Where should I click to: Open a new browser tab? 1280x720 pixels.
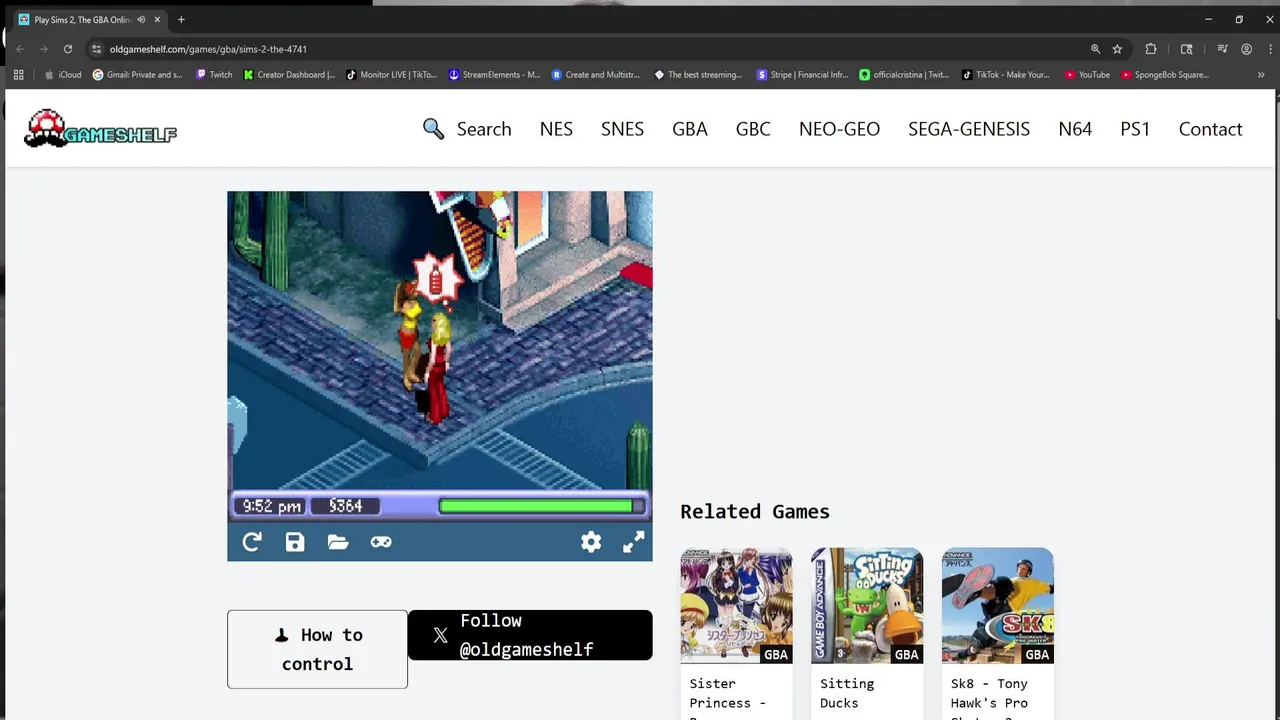click(x=181, y=20)
